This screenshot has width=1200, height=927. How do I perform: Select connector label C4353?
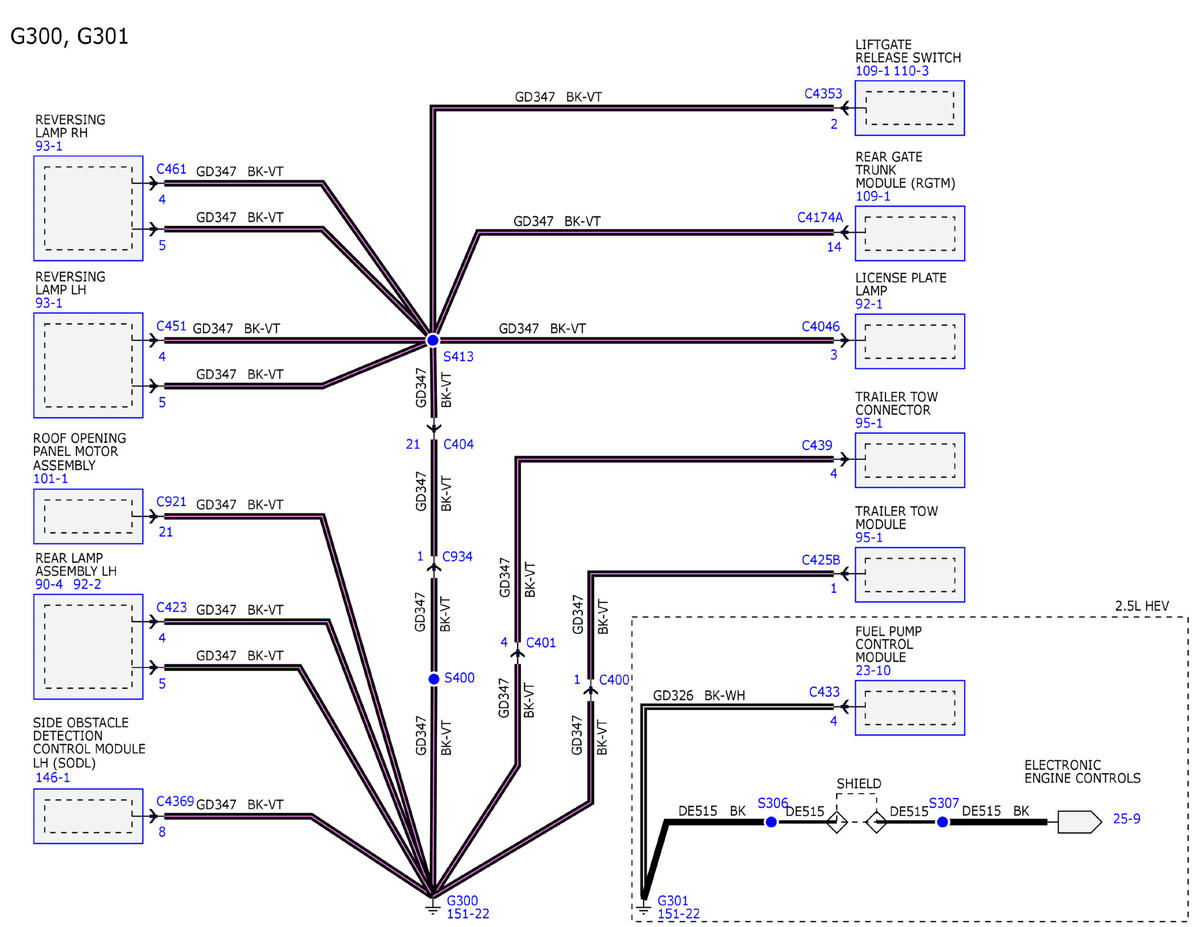tap(824, 93)
